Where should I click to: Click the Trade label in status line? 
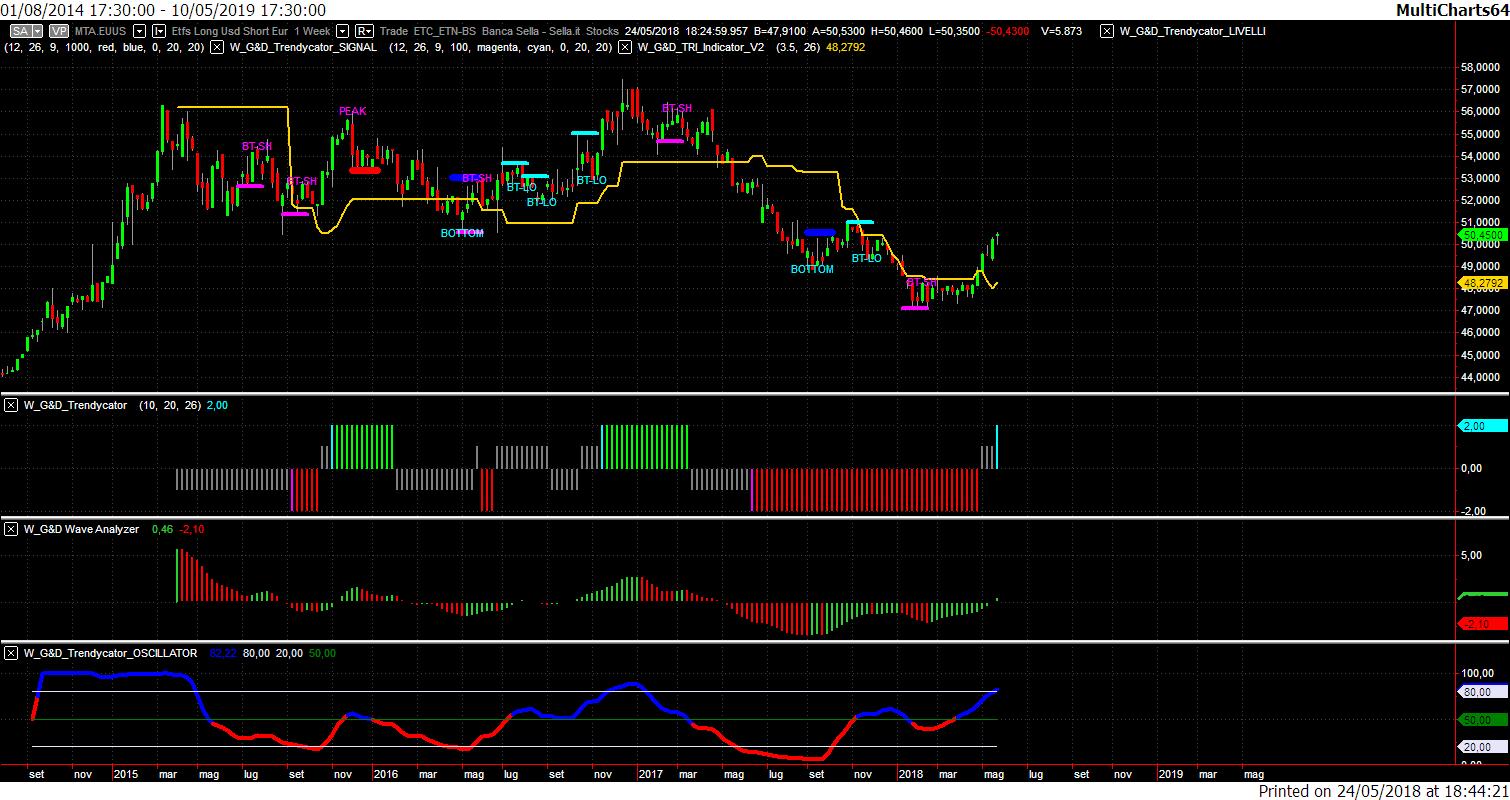(395, 31)
